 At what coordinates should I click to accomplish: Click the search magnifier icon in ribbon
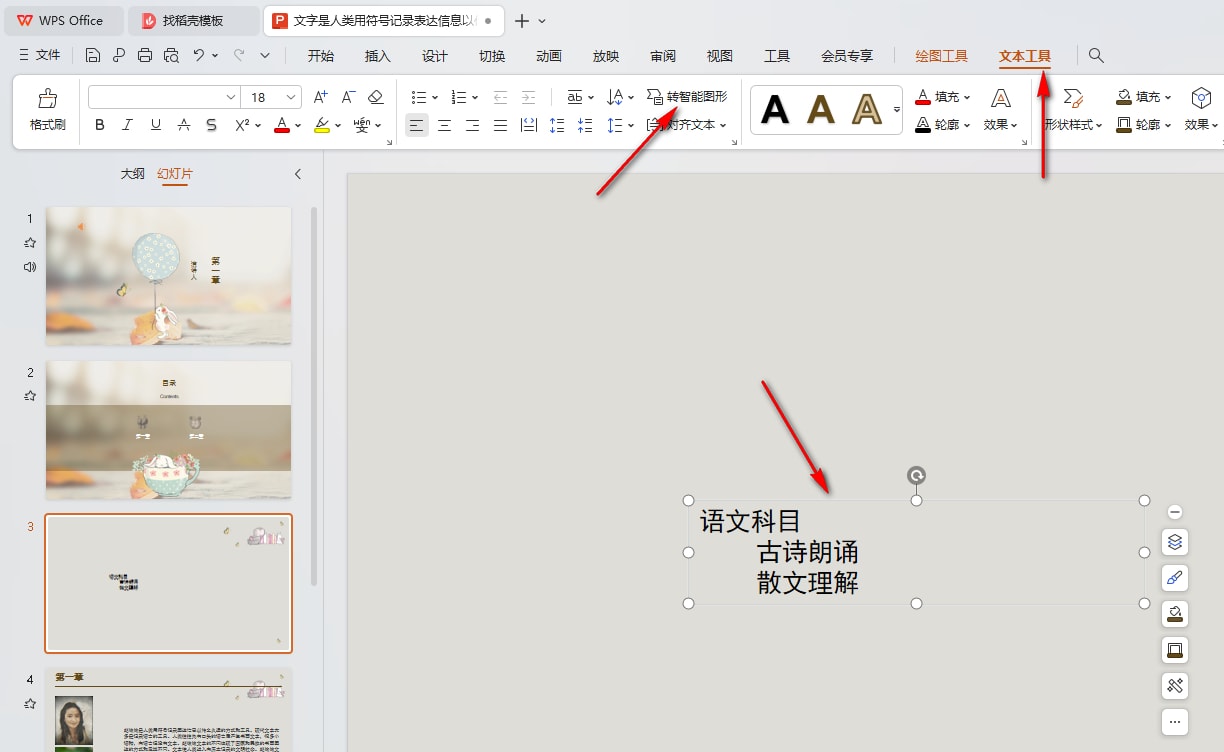(x=1096, y=56)
